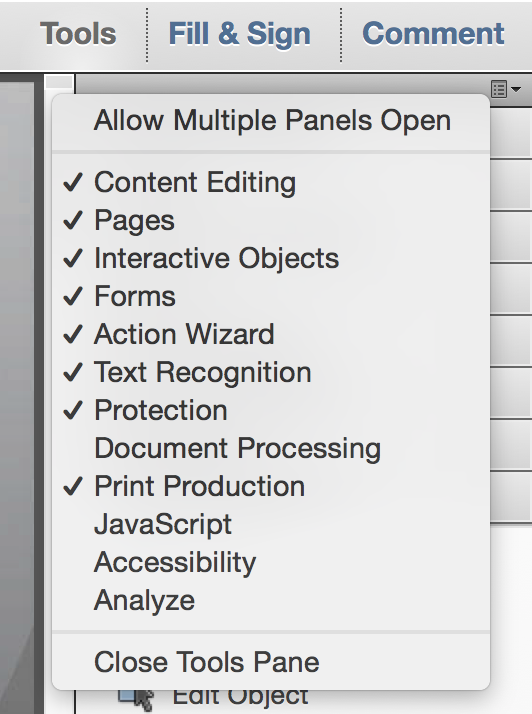Image resolution: width=532 pixels, height=714 pixels.
Task: Show the JavaScript panel
Action: coord(271,524)
